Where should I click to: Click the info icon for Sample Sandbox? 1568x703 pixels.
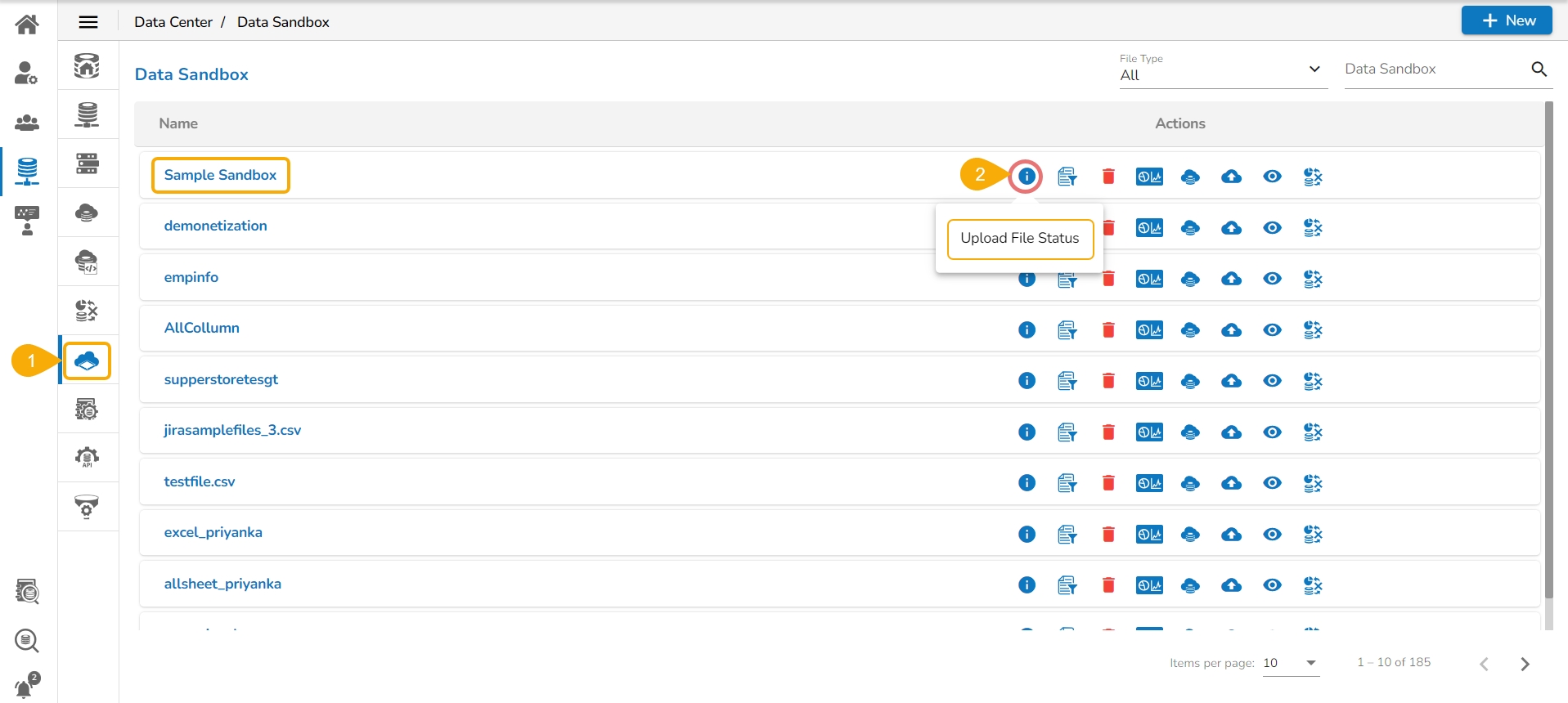[x=1027, y=177]
